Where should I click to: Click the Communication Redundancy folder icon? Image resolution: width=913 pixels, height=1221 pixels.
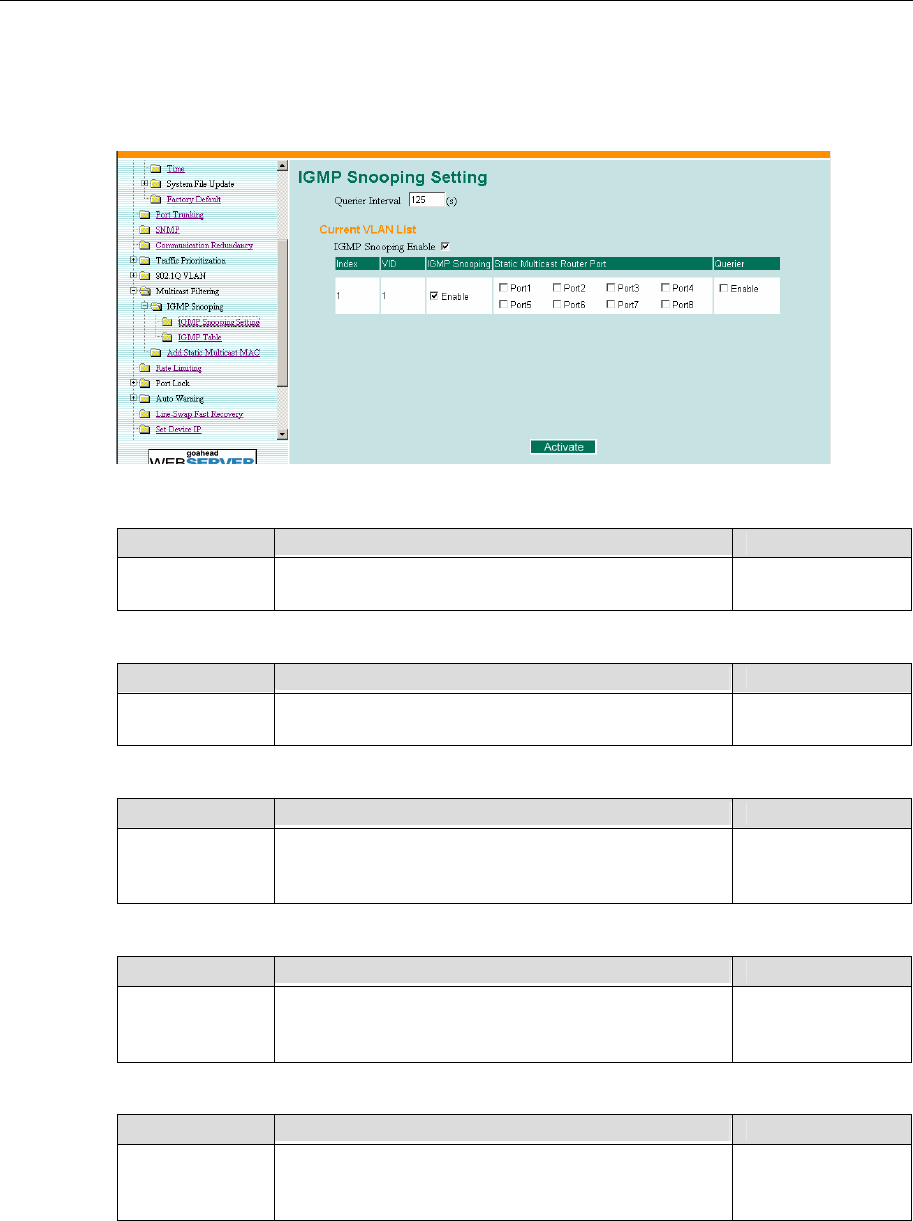point(145,245)
